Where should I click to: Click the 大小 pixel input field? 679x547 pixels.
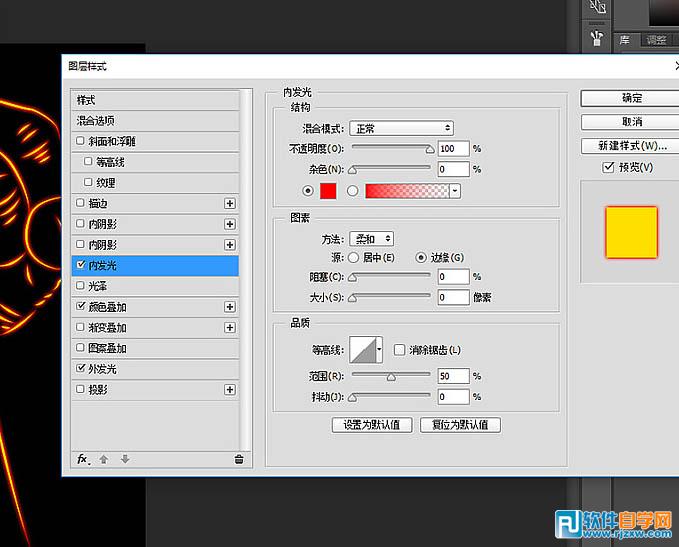[x=453, y=298]
